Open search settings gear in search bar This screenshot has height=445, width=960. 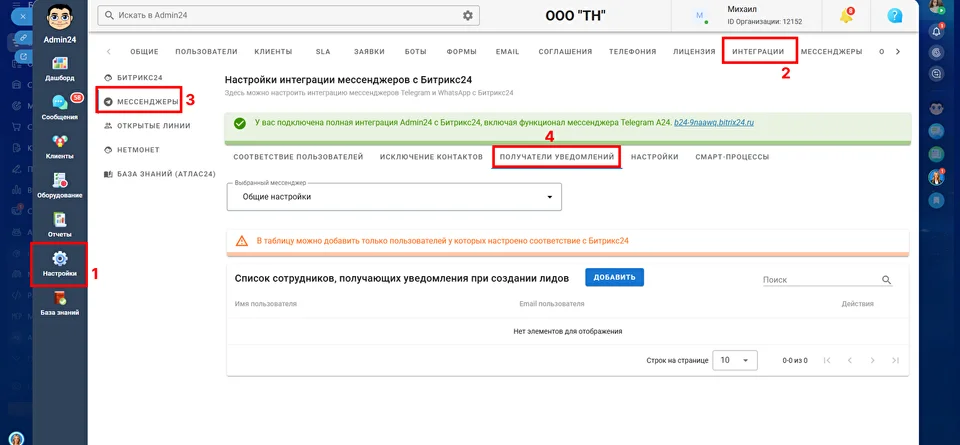pyautogui.click(x=468, y=15)
